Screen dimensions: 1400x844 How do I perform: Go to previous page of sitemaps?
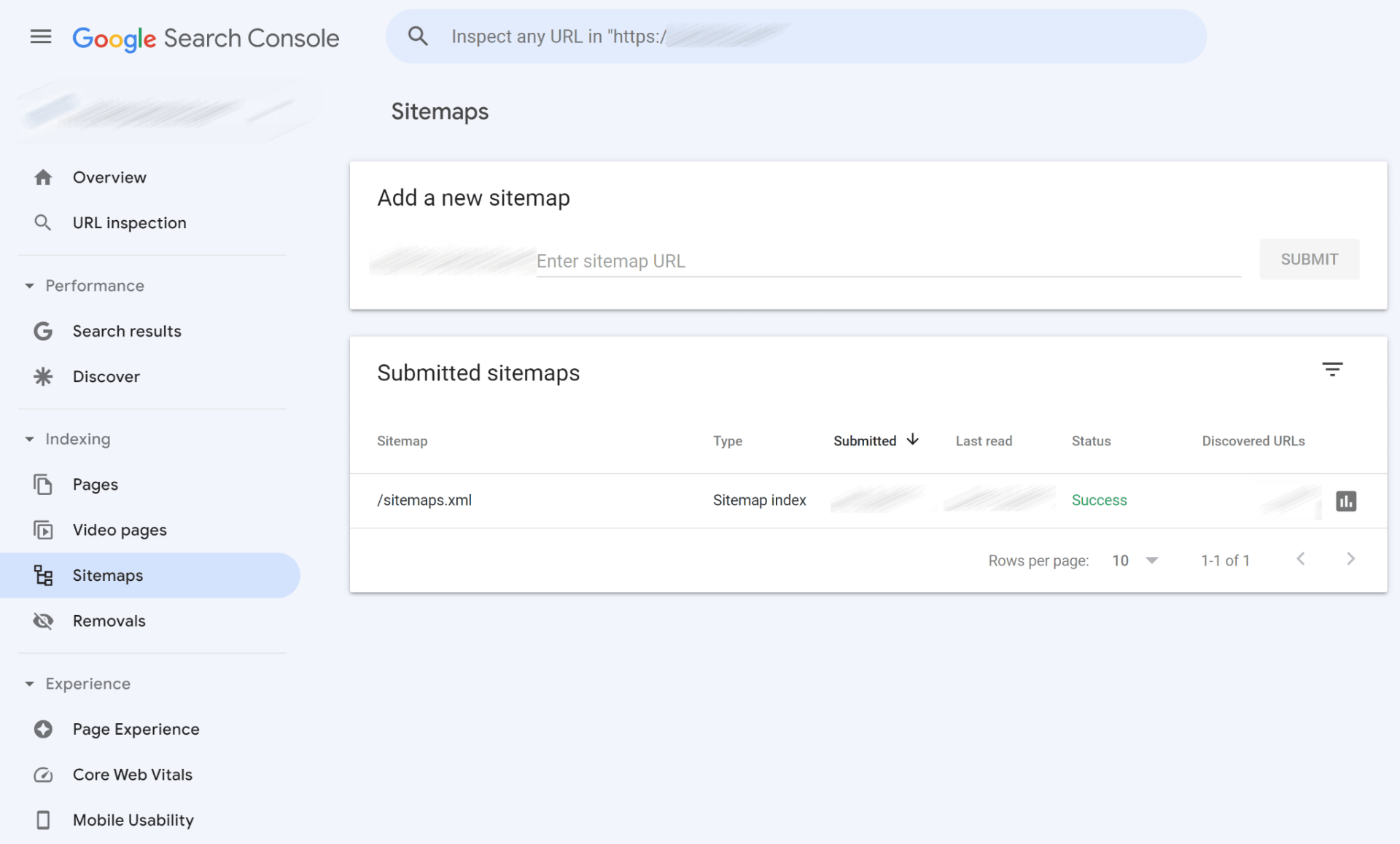pyautogui.click(x=1301, y=559)
